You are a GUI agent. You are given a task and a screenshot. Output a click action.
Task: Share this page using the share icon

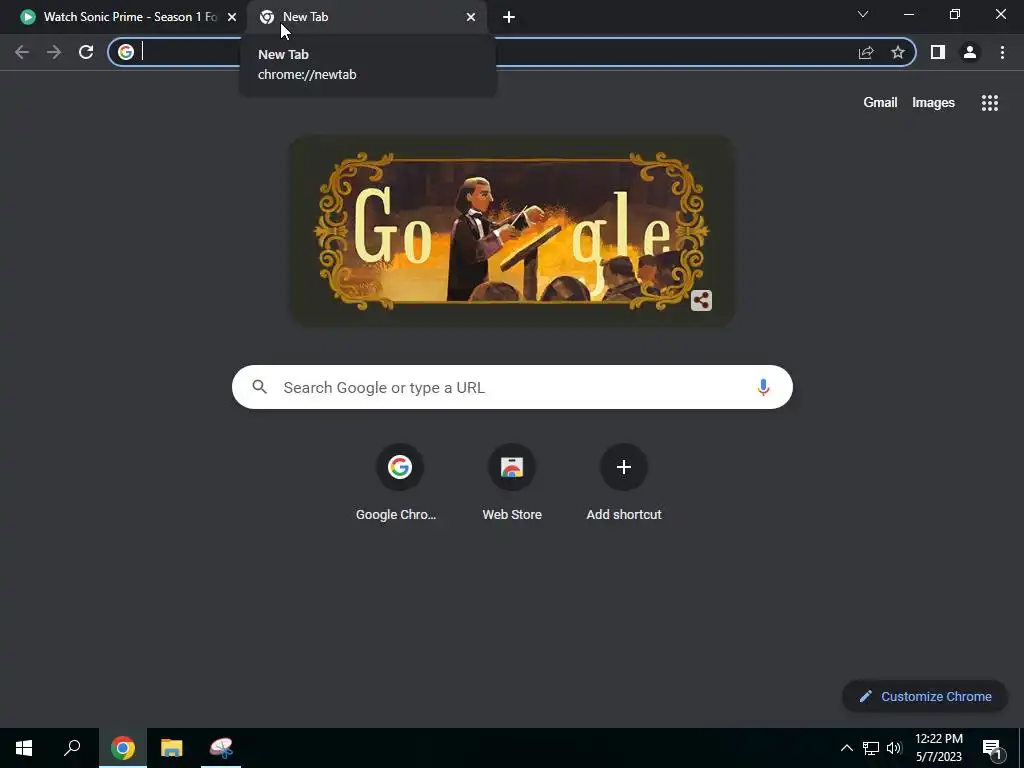coord(866,52)
